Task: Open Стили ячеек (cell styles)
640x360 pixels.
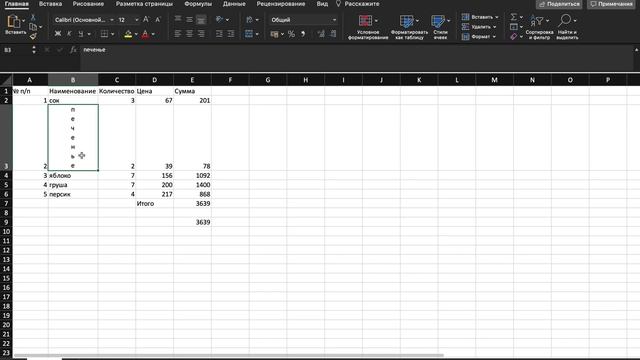Action: click(x=440, y=27)
